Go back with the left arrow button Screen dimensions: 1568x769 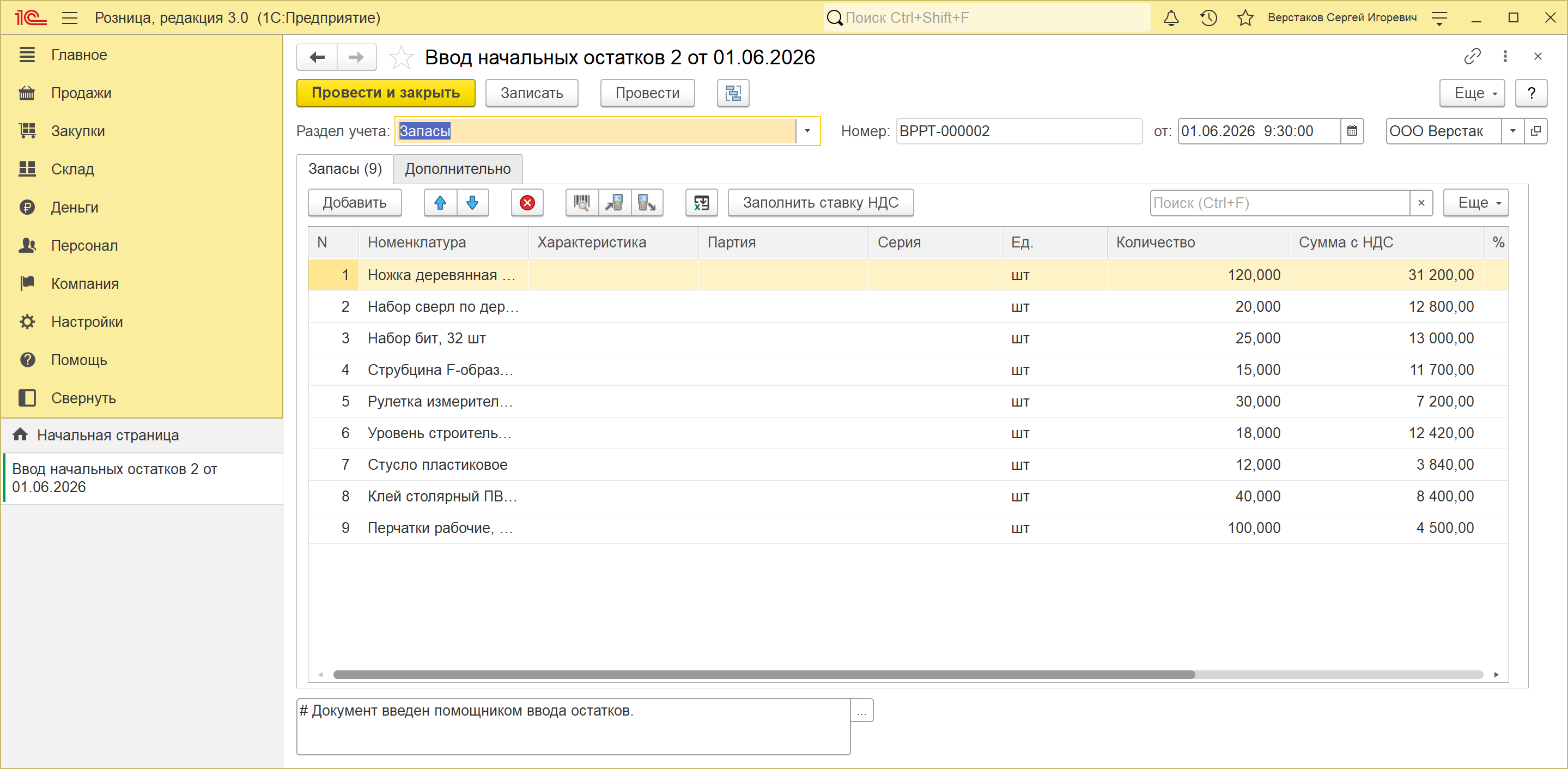tap(317, 57)
